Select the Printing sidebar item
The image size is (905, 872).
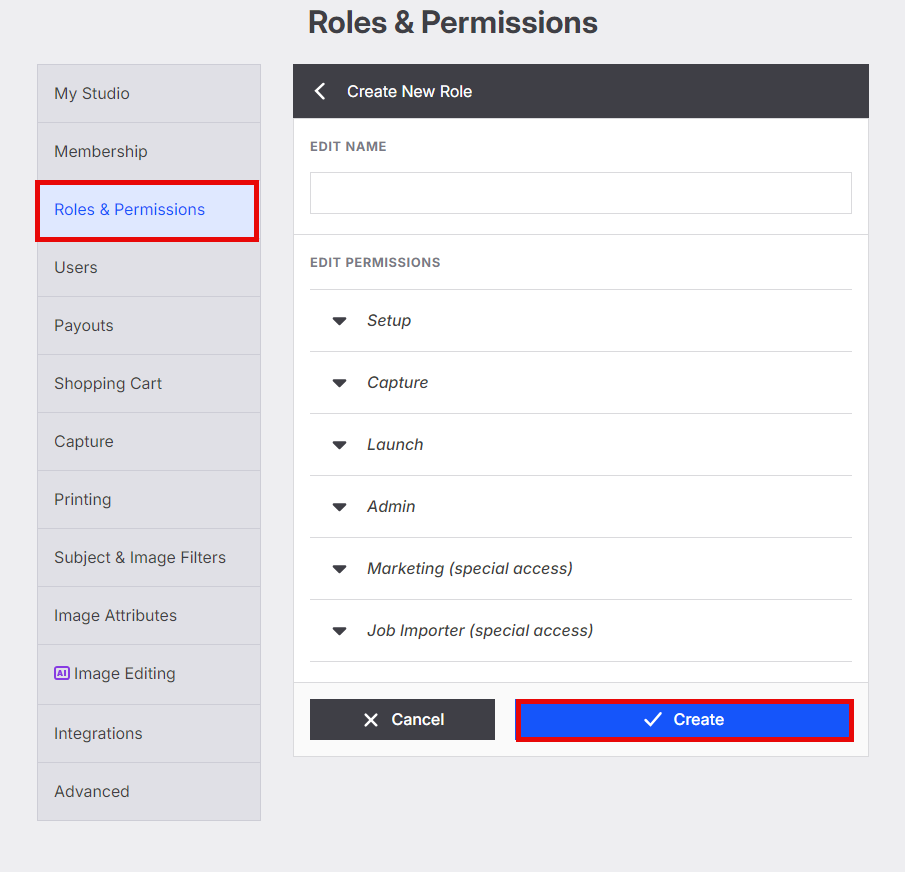[149, 500]
